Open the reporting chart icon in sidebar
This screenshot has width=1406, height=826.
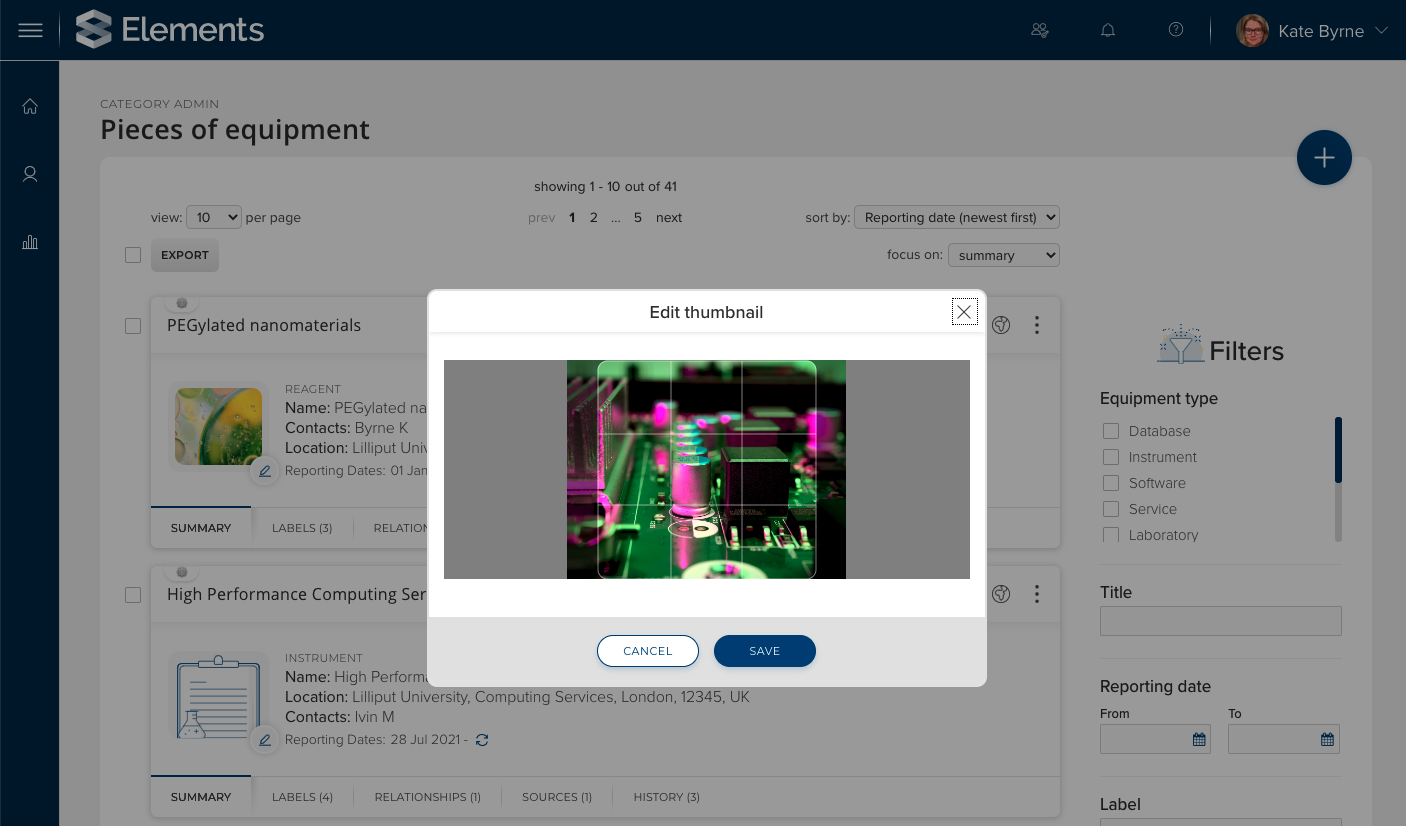30,242
